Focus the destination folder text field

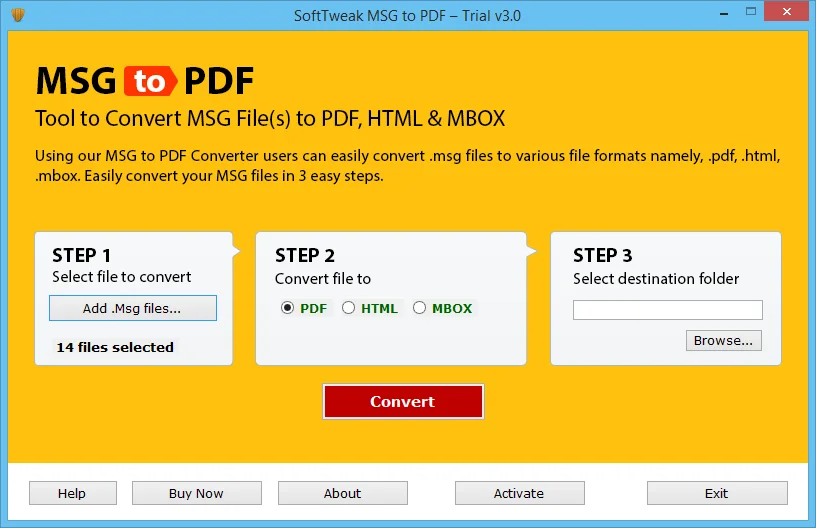coord(667,310)
